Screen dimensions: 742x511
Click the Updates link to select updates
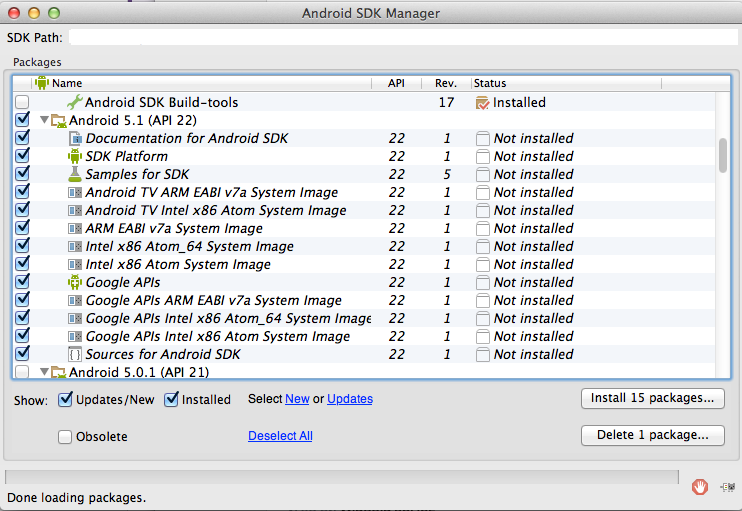pos(350,399)
